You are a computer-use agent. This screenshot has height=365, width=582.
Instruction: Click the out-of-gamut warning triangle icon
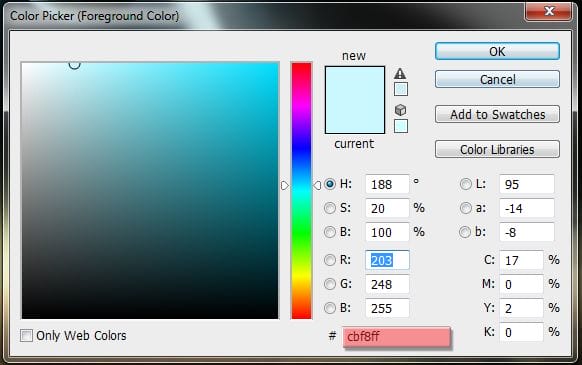(x=400, y=74)
